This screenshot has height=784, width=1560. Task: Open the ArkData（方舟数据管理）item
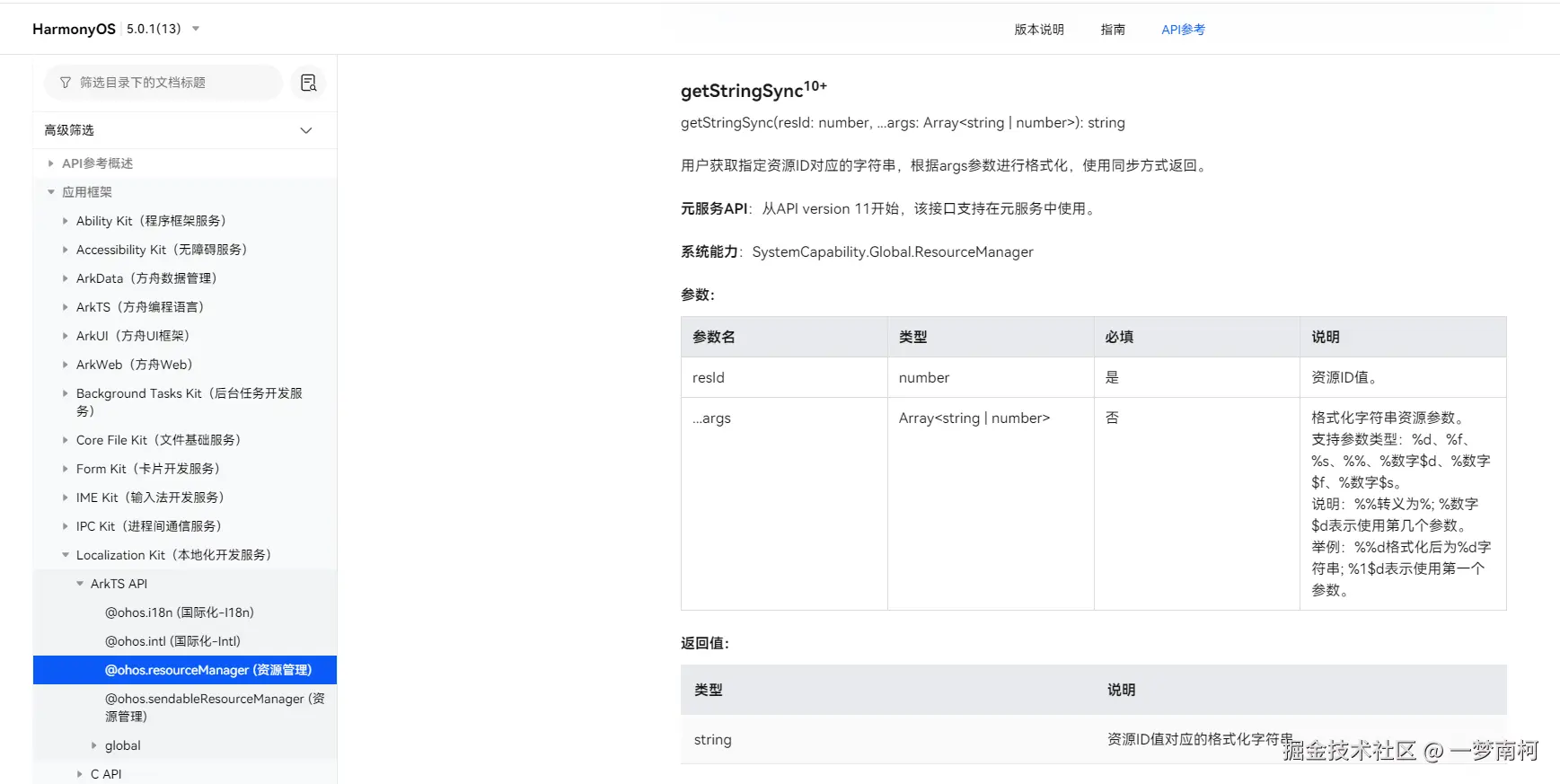point(146,278)
